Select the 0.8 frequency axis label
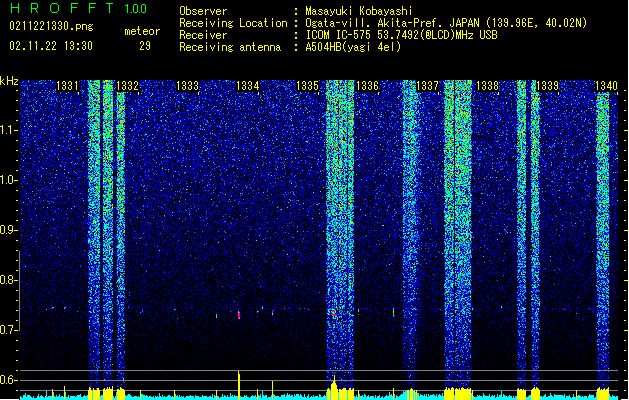The height and width of the screenshot is (400, 629). tap(9, 280)
